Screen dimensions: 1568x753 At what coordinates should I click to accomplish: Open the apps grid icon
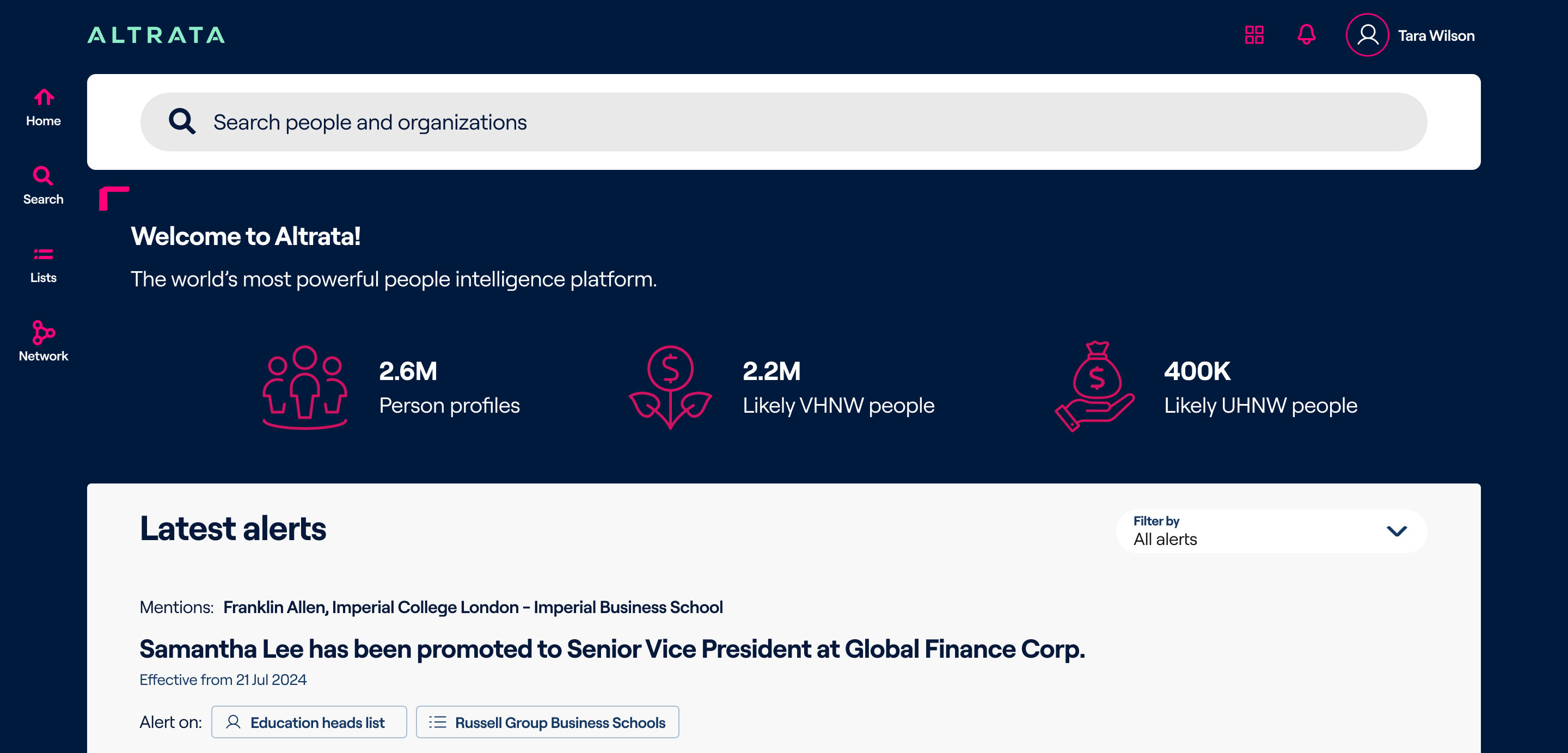click(1254, 35)
